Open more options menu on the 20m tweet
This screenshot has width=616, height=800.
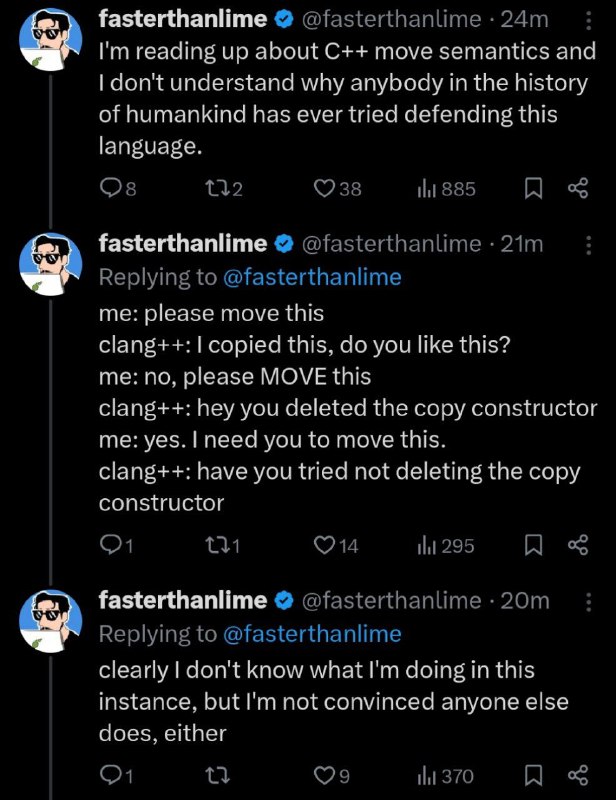click(588, 602)
